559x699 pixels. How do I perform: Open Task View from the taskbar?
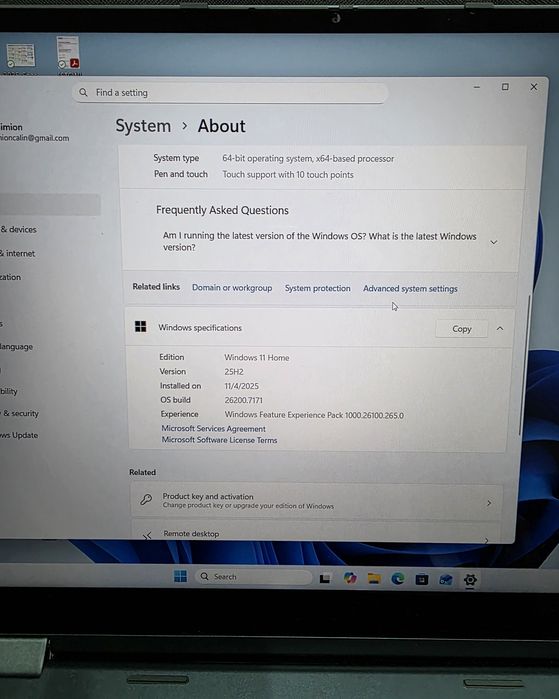(x=325, y=578)
